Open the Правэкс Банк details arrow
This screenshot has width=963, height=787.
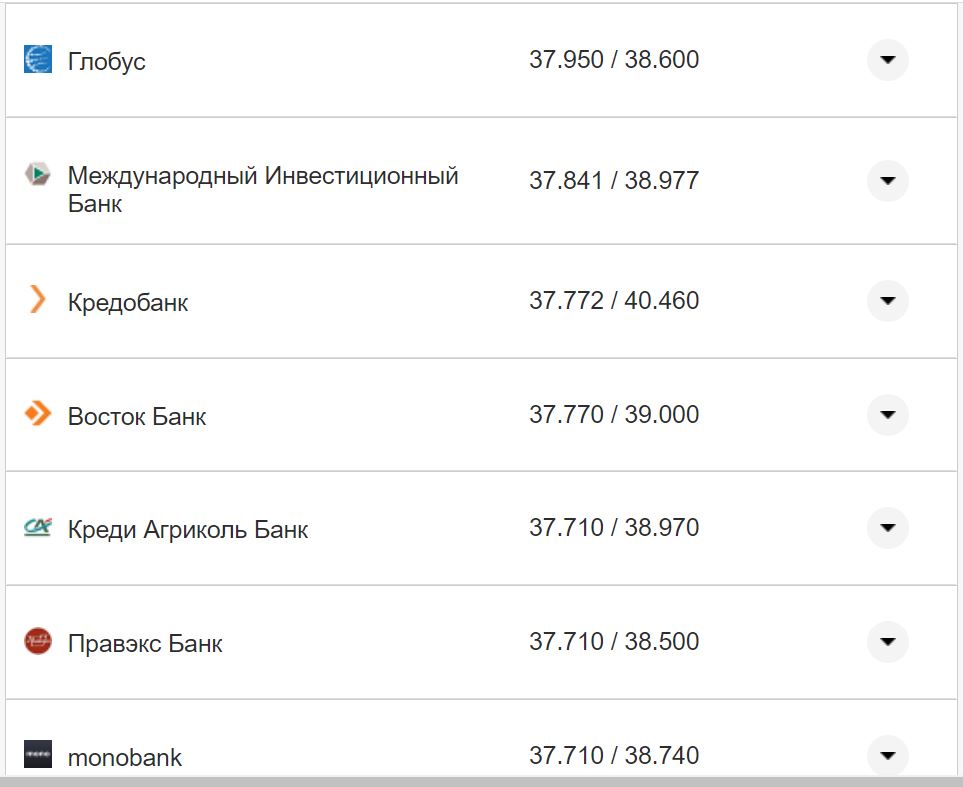(x=887, y=643)
